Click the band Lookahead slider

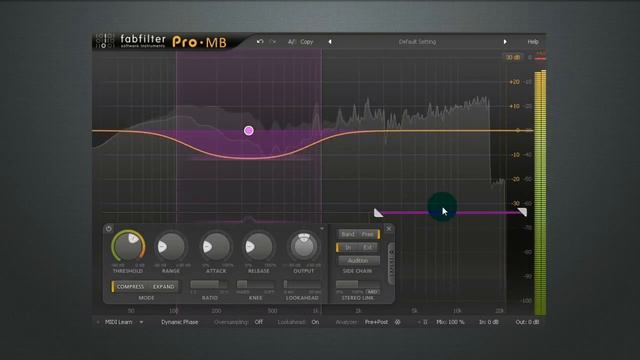click(302, 284)
